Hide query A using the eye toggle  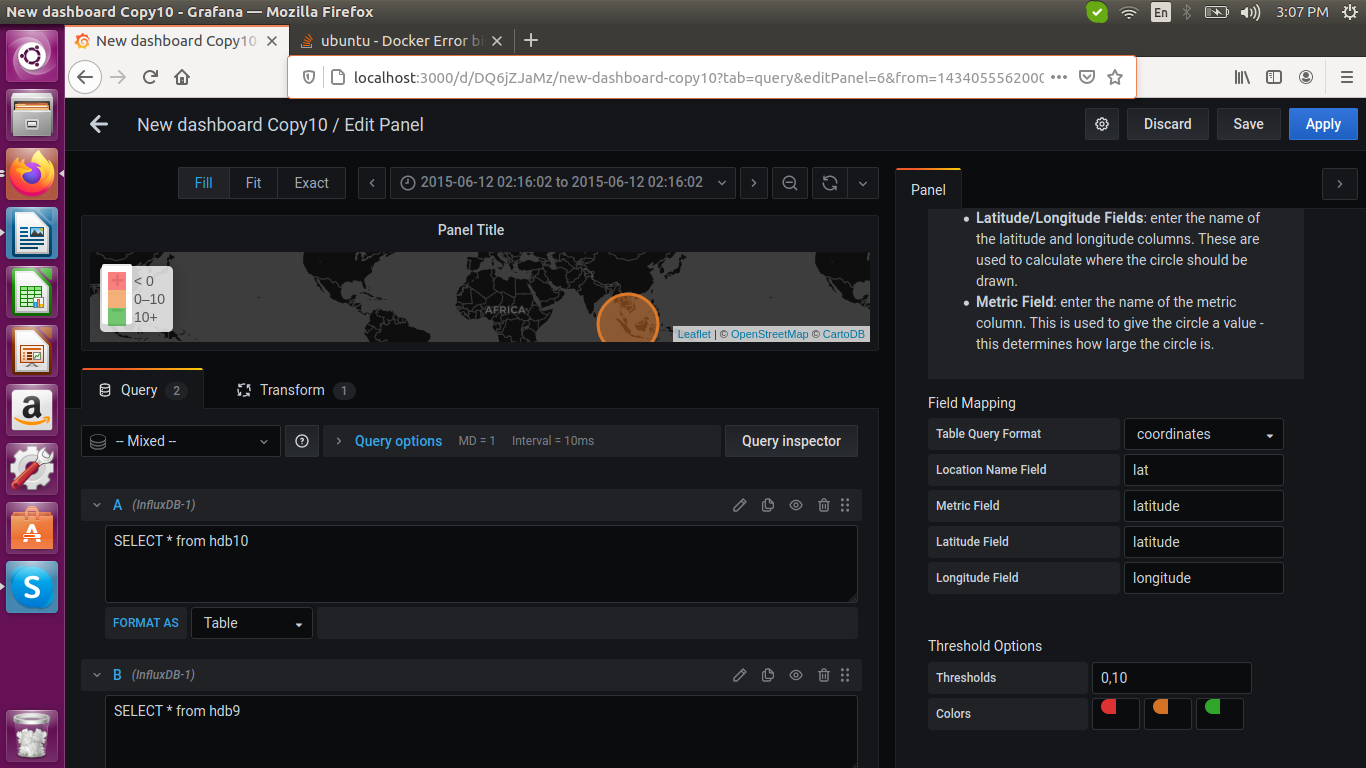(x=796, y=505)
